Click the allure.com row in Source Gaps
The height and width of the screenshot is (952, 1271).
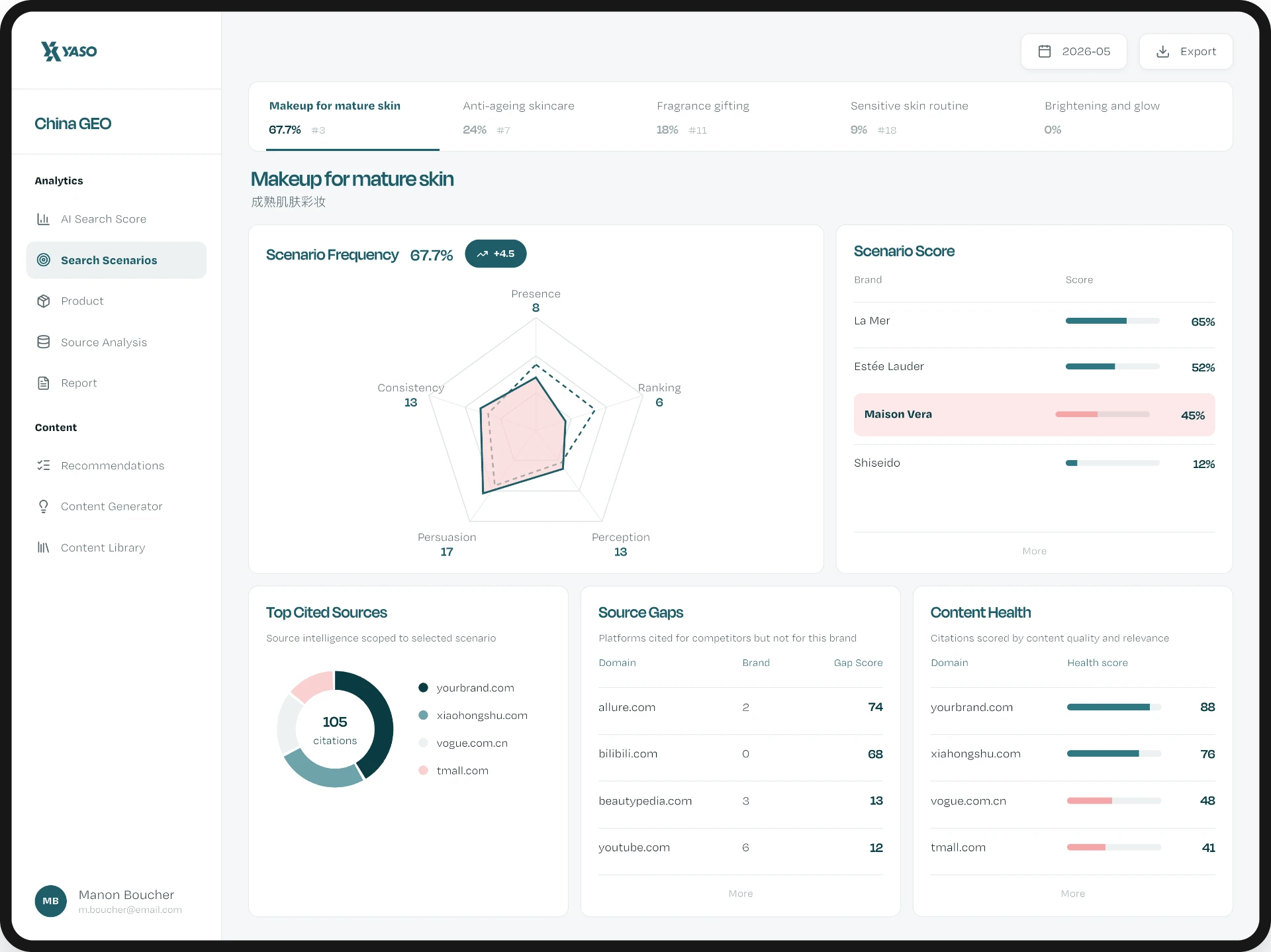coord(740,707)
